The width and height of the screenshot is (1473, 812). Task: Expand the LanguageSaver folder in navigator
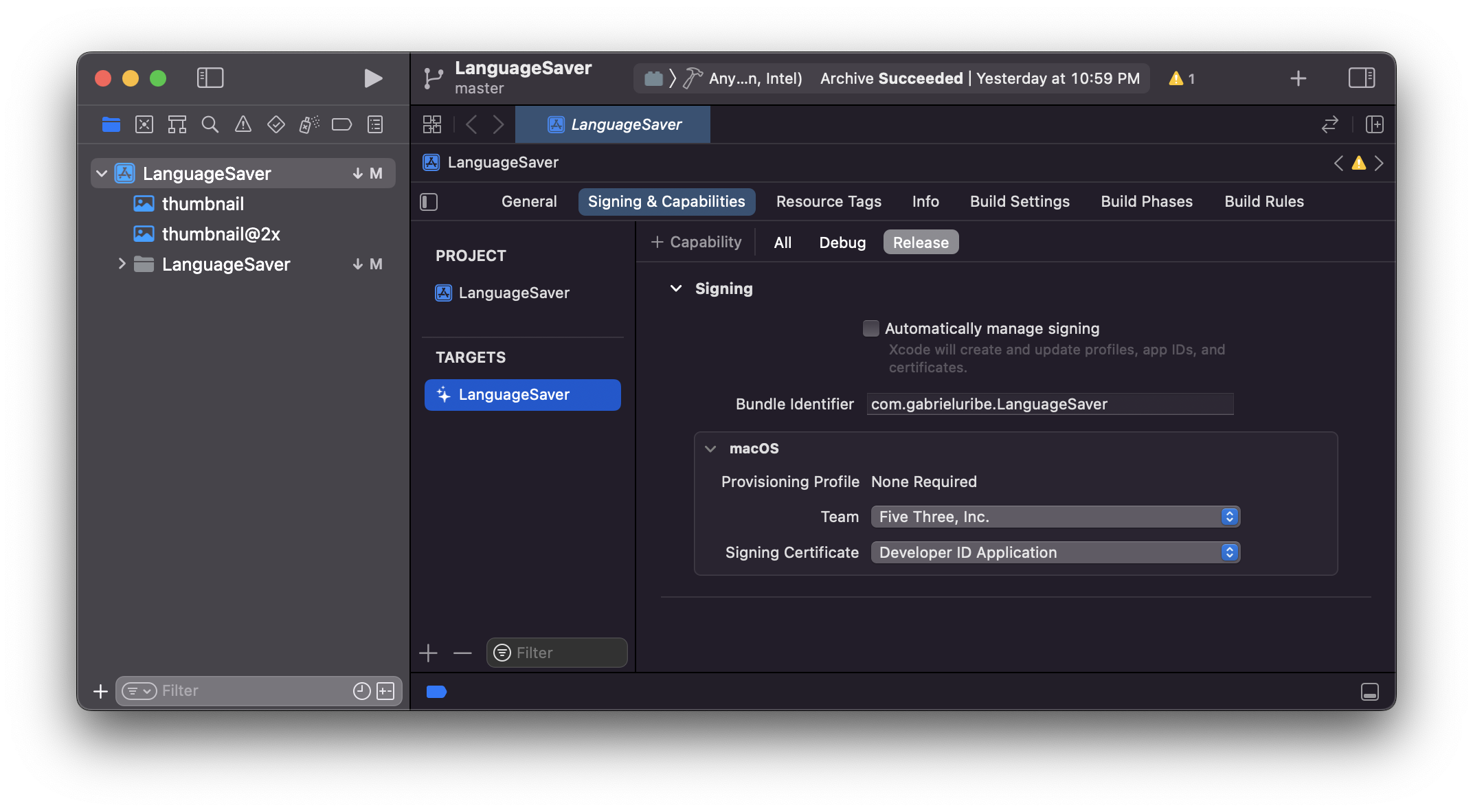click(x=122, y=264)
